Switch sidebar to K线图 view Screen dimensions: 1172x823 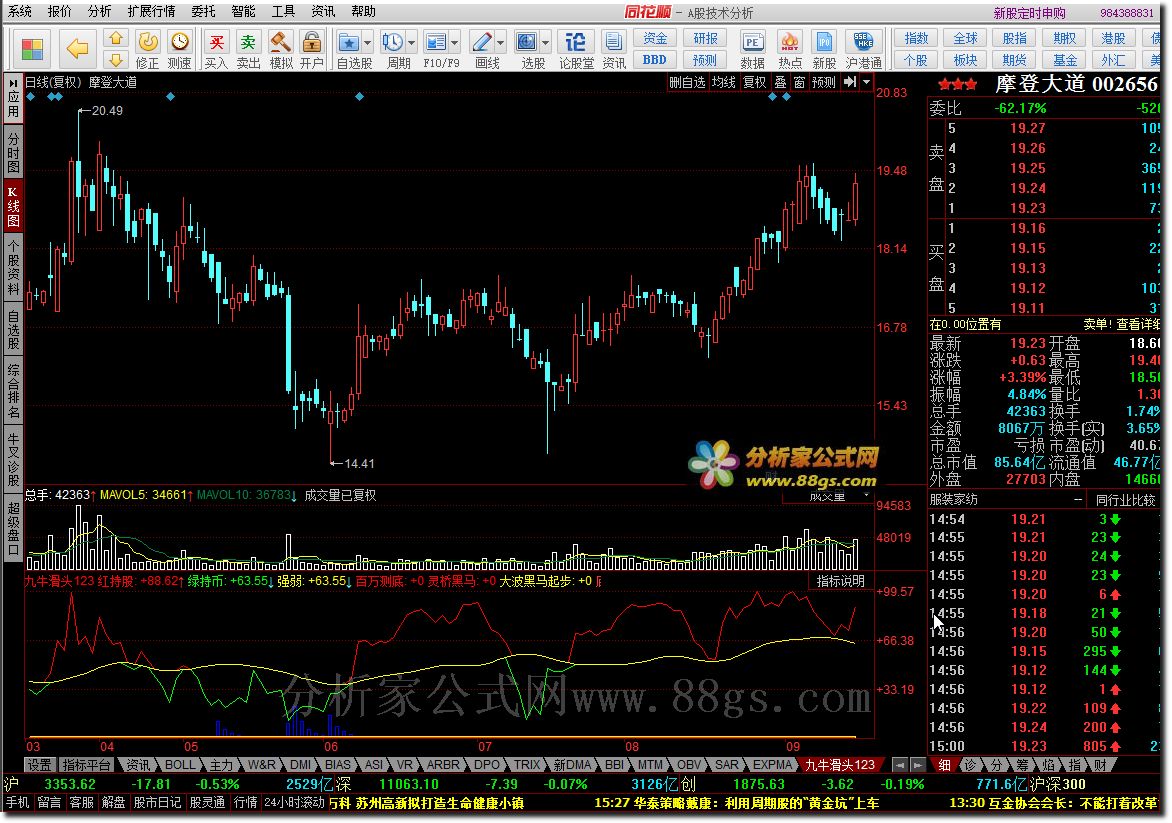(13, 206)
